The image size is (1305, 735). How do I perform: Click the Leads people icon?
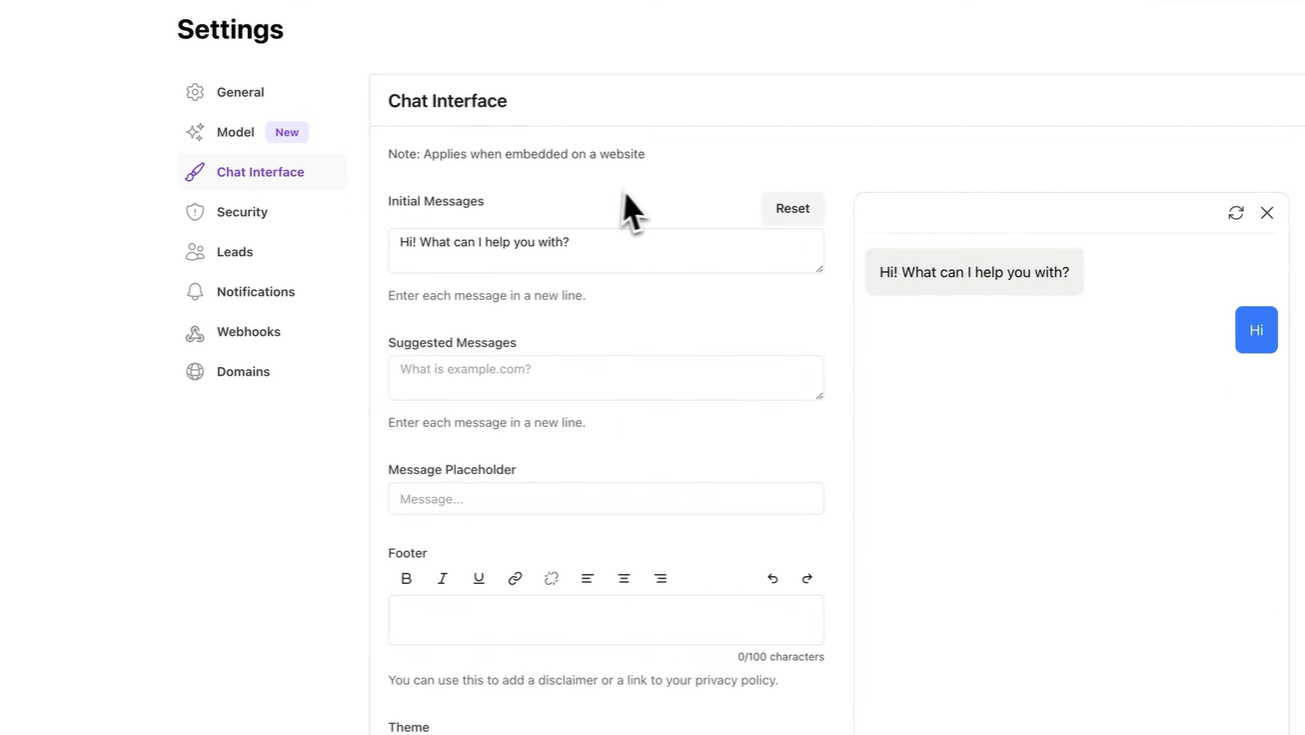tap(195, 252)
